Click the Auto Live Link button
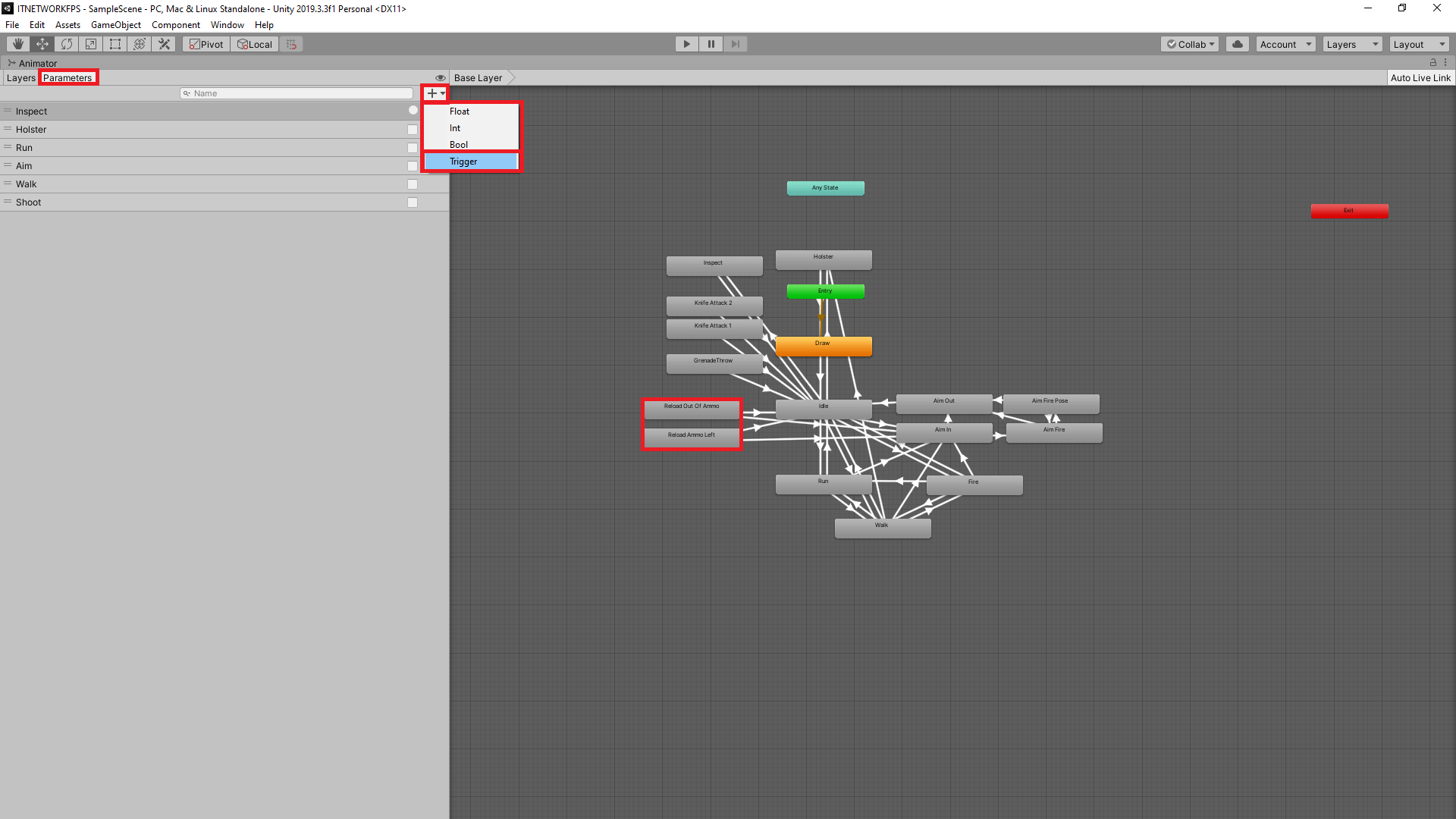This screenshot has height=819, width=1456. pos(1421,77)
